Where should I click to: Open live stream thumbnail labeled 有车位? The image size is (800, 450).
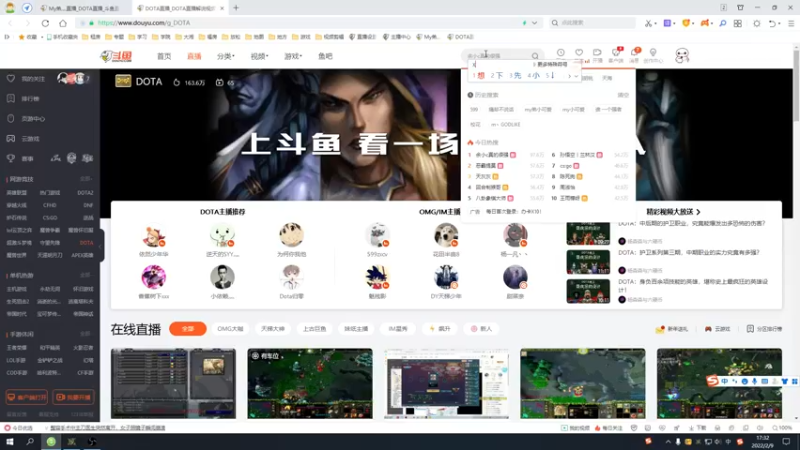pos(310,384)
